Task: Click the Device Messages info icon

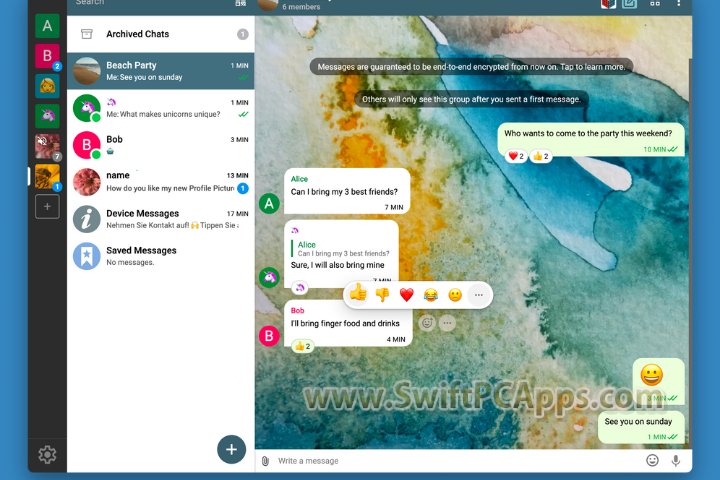Action: 87,219
